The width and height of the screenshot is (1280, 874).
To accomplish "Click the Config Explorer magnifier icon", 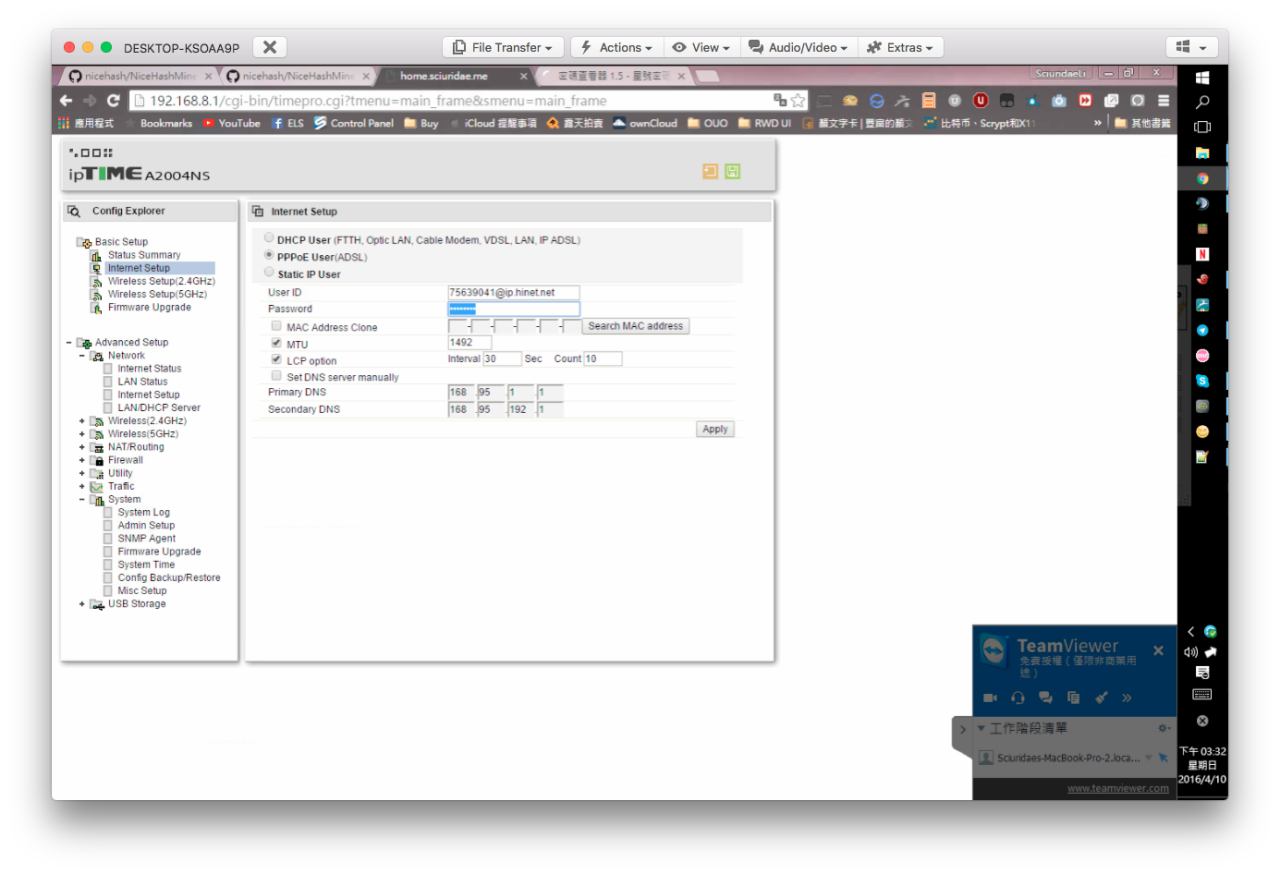I will [73, 211].
